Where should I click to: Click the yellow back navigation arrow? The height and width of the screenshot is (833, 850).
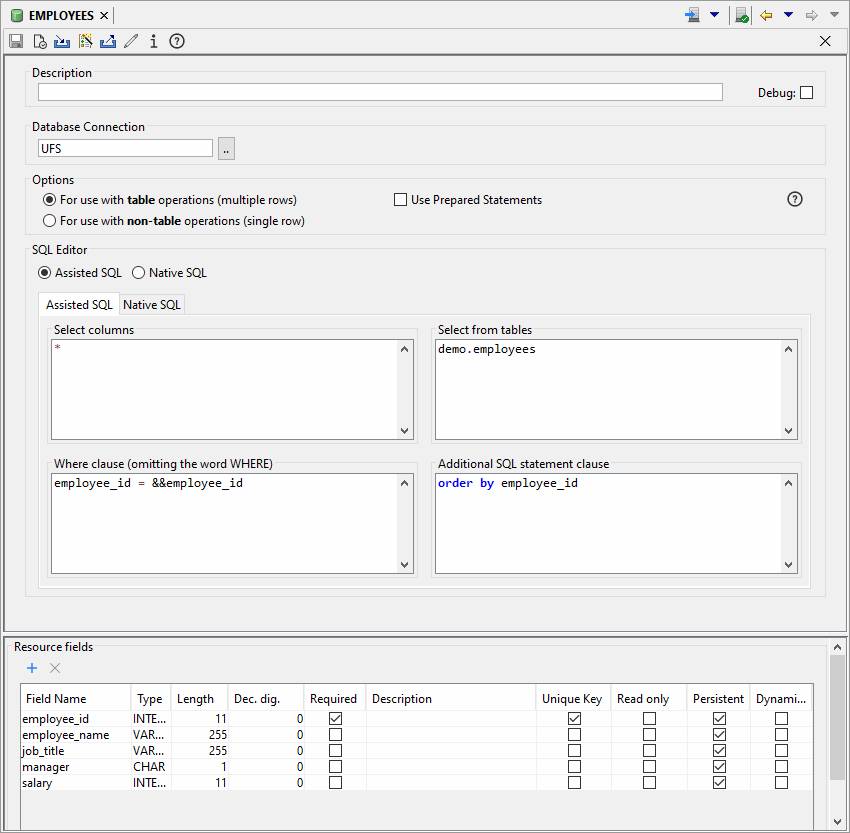[766, 15]
